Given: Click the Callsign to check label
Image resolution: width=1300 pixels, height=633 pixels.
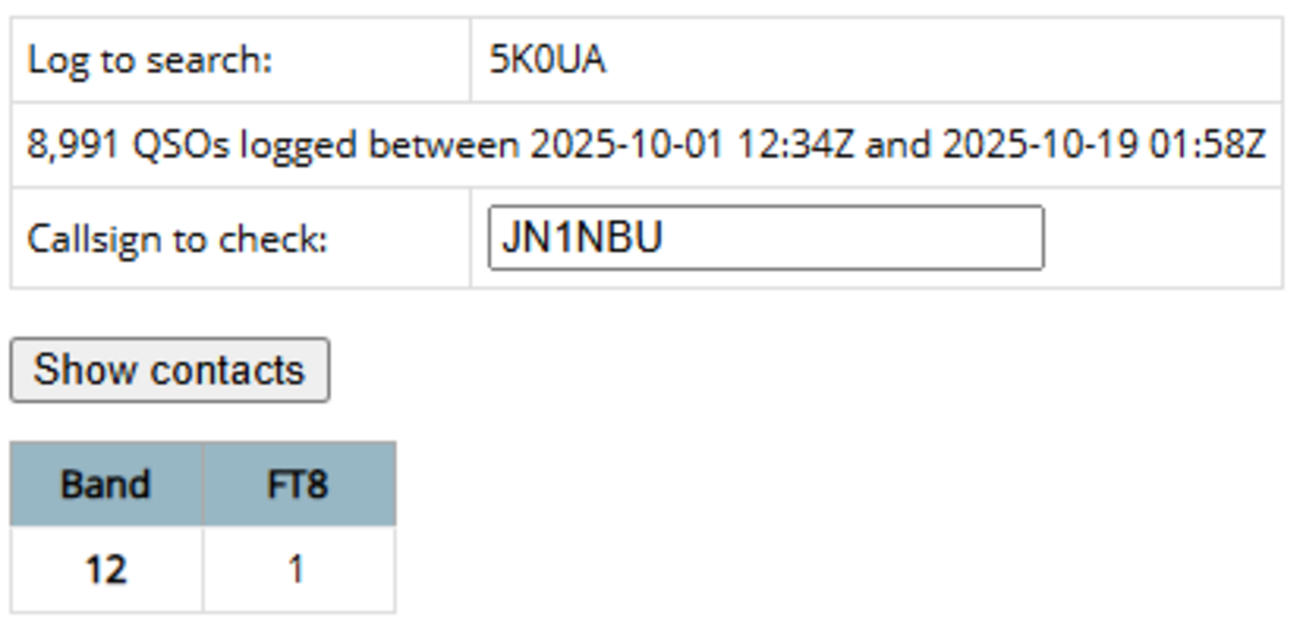Looking at the screenshot, I should coord(177,240).
